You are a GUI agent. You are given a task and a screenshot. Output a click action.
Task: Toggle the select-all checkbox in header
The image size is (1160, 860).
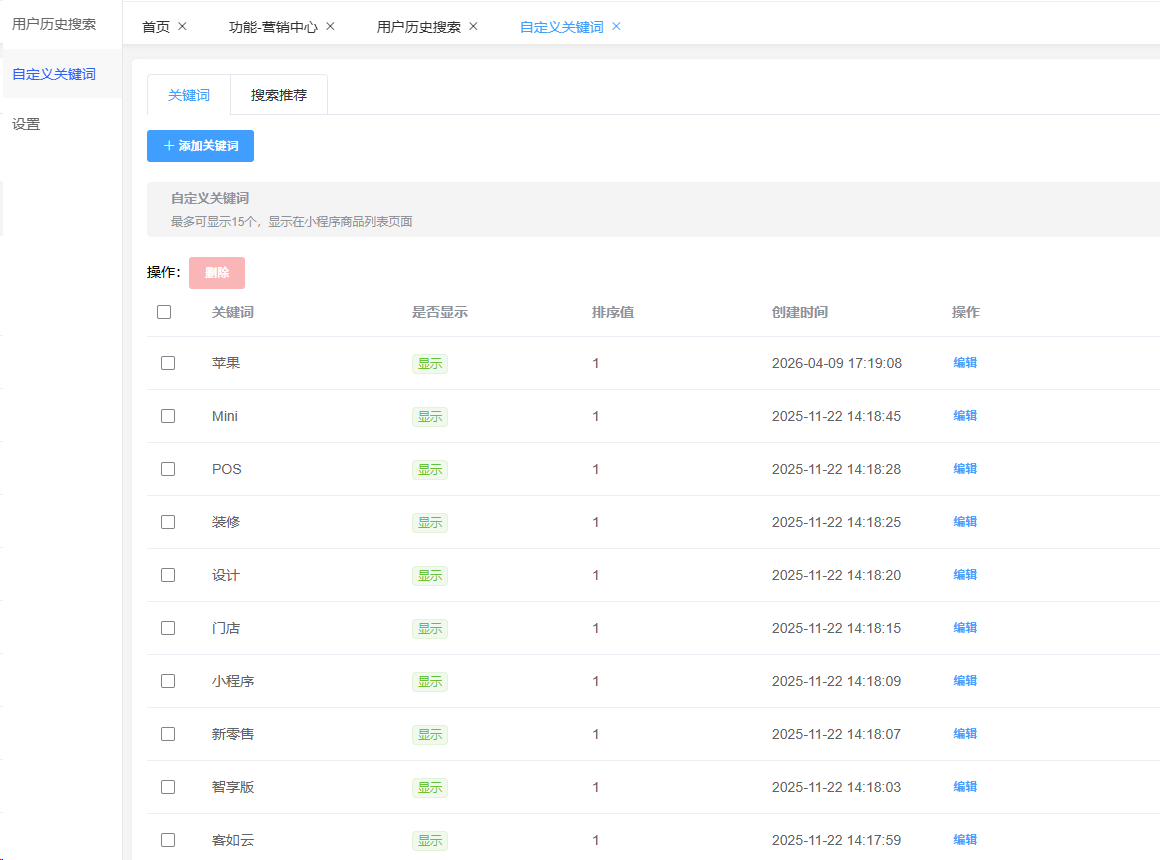(164, 312)
